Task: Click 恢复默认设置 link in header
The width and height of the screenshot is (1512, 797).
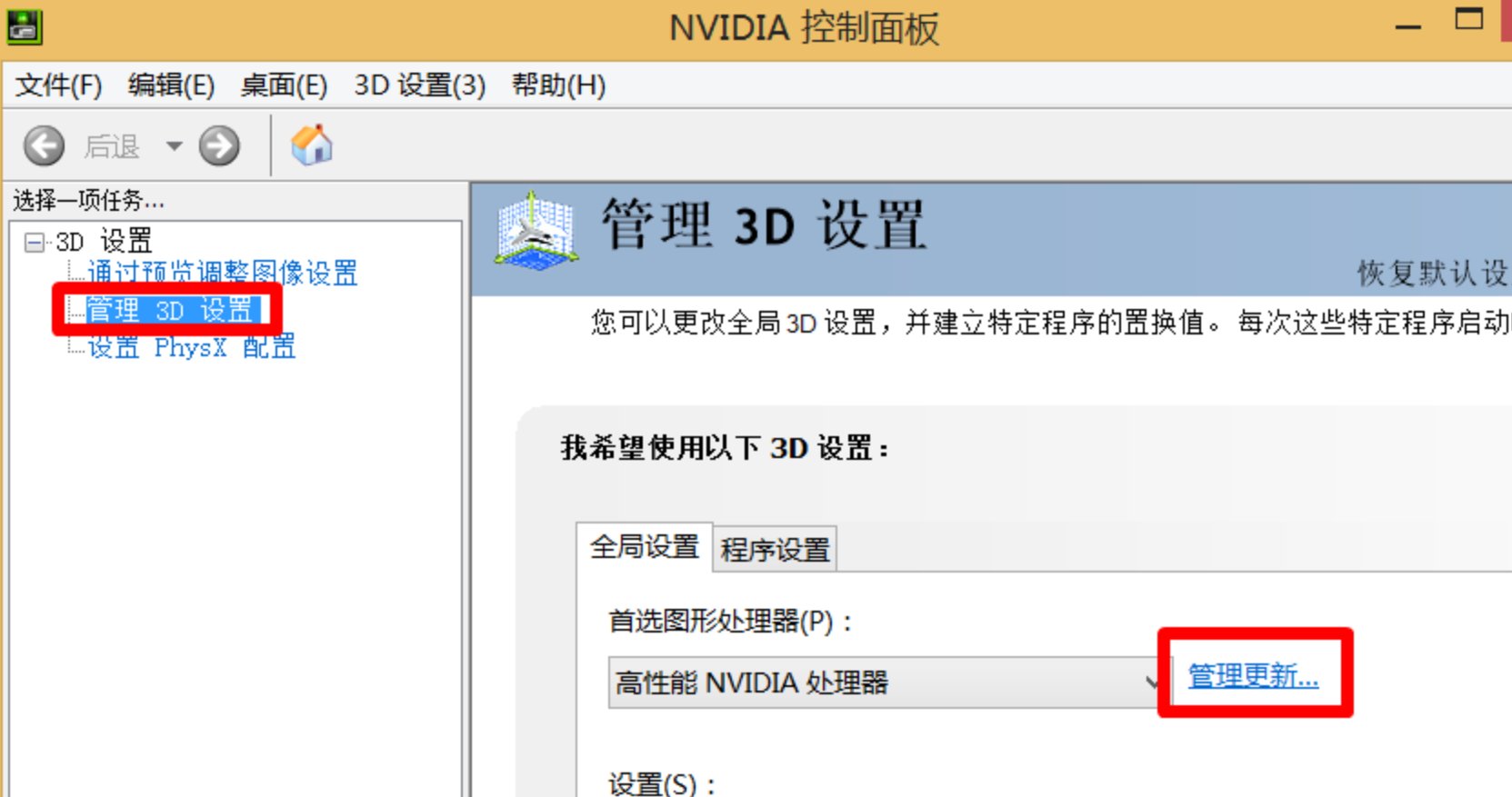Action: [x=1431, y=273]
